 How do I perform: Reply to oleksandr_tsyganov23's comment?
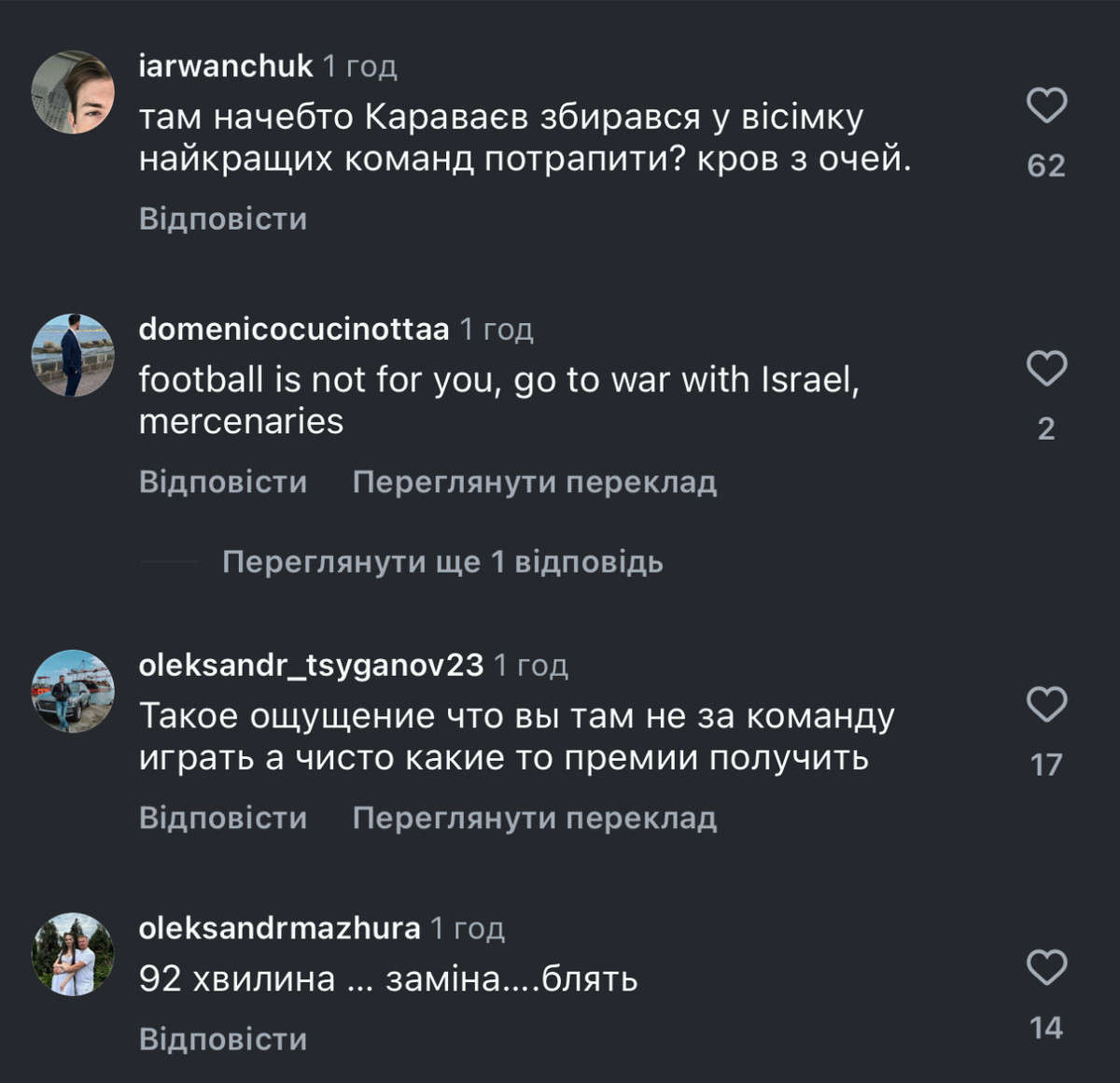pyautogui.click(x=223, y=818)
